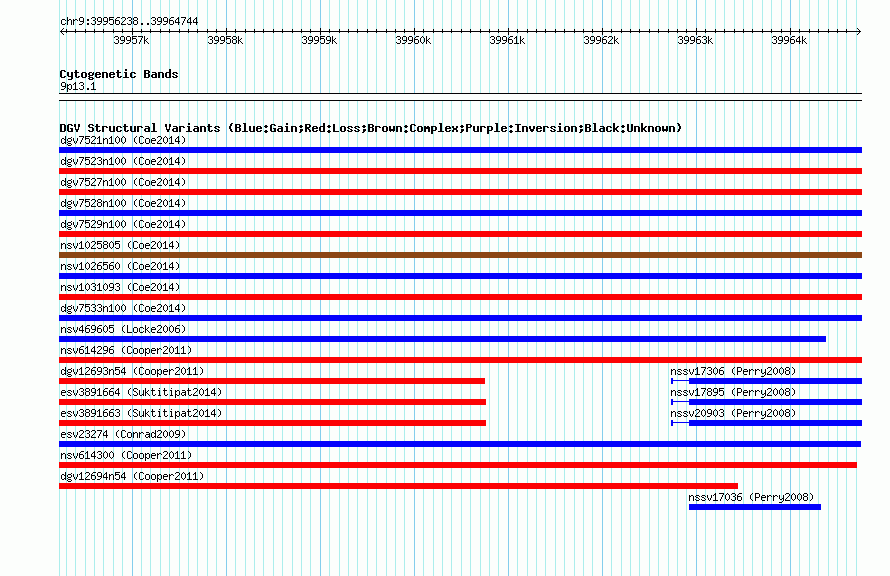Click the 39961k ruler position label
This screenshot has height=576, width=890.
click(507, 40)
